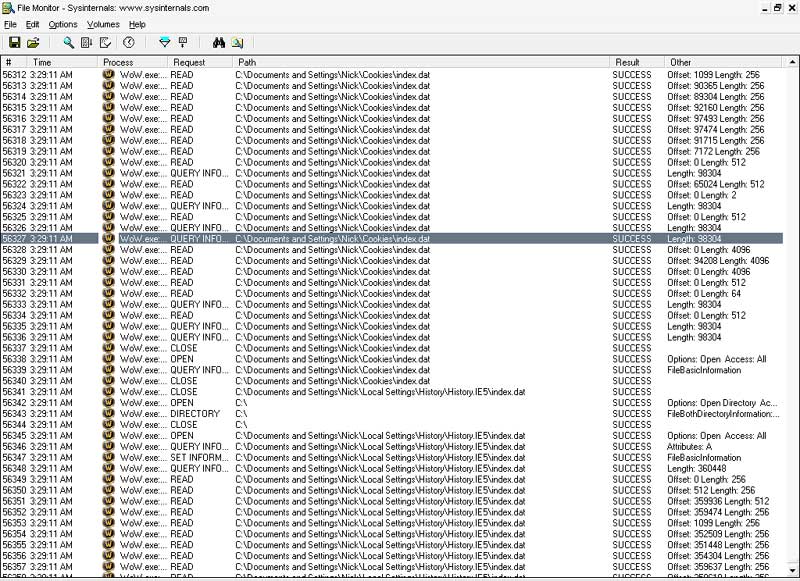The image size is (800, 581).
Task: Click the Result column header
Action: point(637,62)
